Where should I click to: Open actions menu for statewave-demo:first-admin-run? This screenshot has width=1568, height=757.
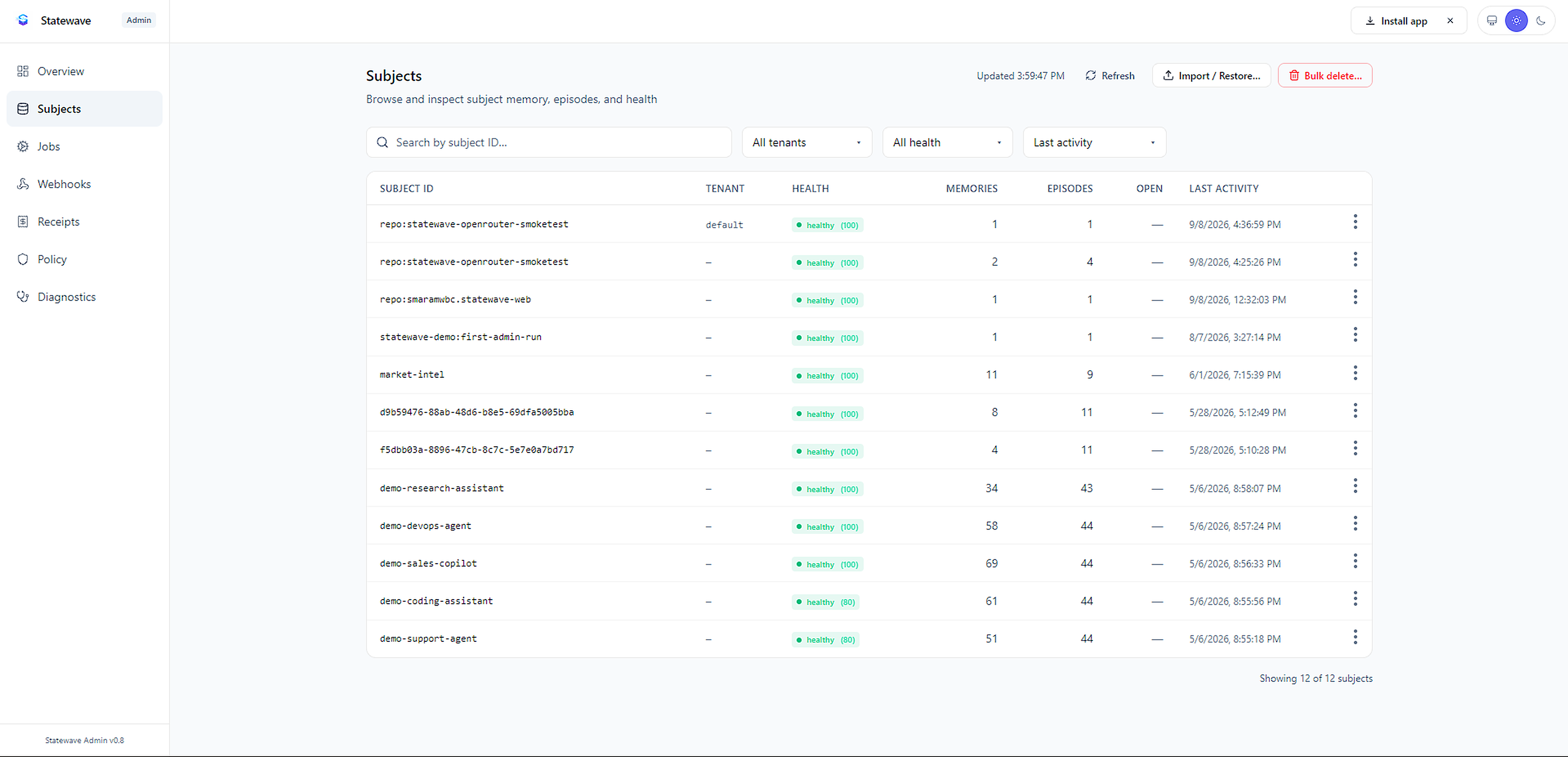pos(1356,335)
